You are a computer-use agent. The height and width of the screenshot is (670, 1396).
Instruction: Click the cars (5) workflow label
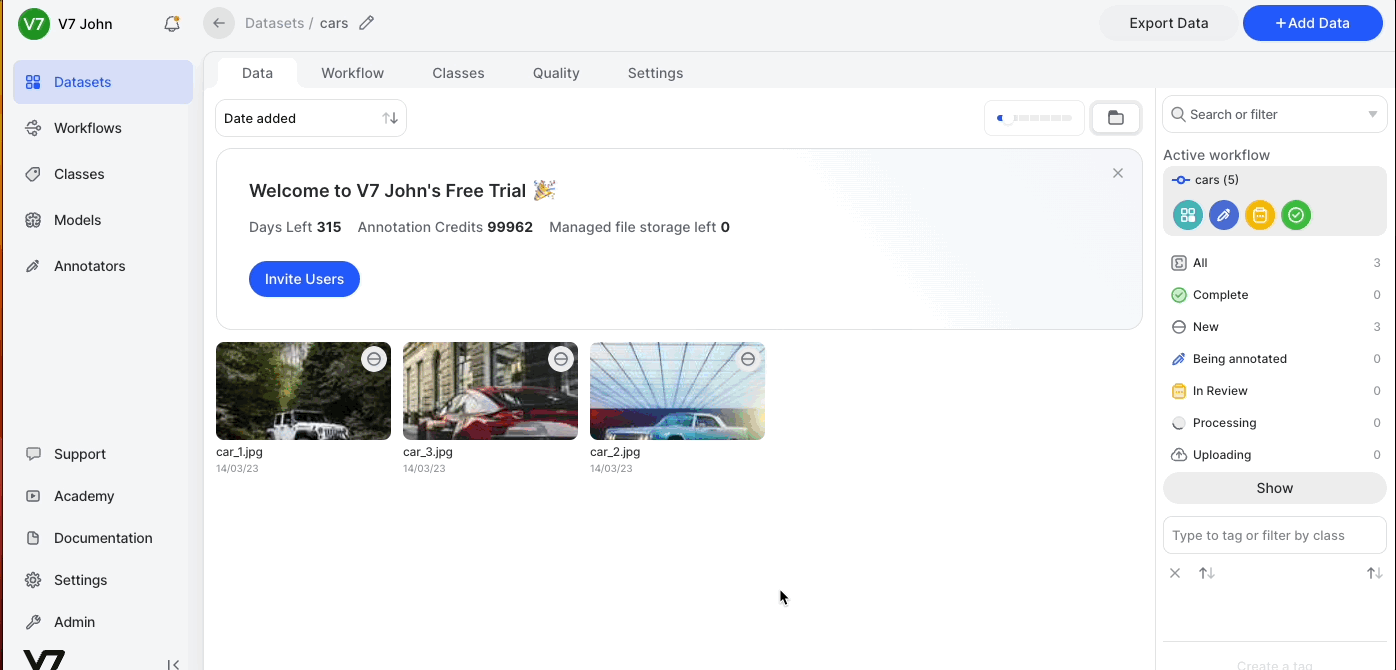click(x=1217, y=180)
